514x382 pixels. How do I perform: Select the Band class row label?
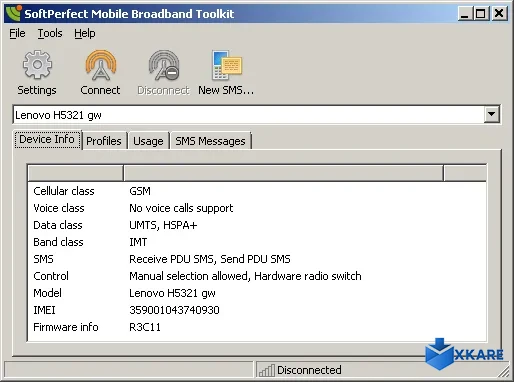click(x=58, y=242)
